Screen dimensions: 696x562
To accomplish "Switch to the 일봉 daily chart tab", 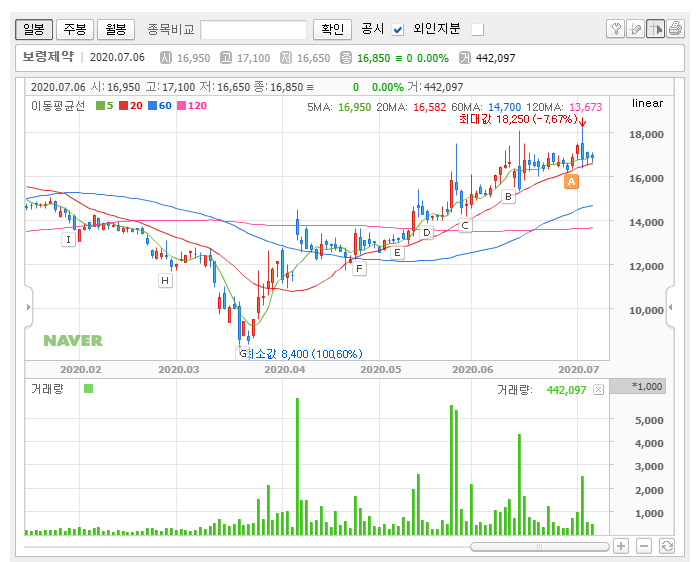I will pos(34,29).
